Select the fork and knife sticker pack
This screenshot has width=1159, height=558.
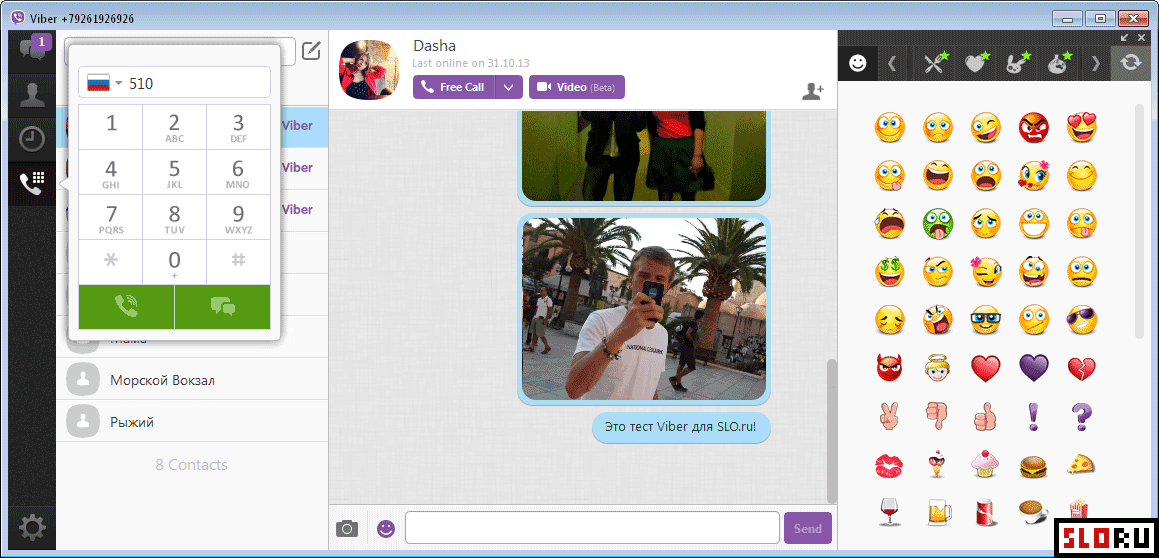coord(937,64)
